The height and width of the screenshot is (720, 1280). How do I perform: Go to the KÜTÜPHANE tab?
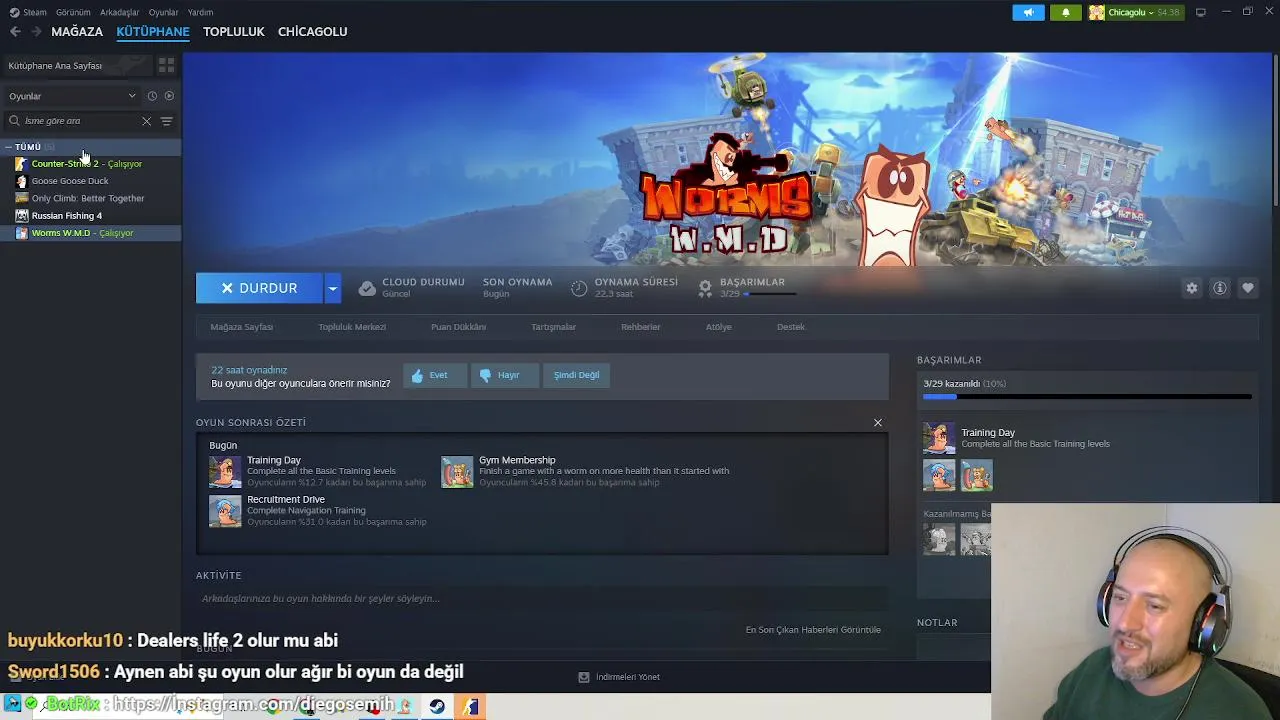153,32
